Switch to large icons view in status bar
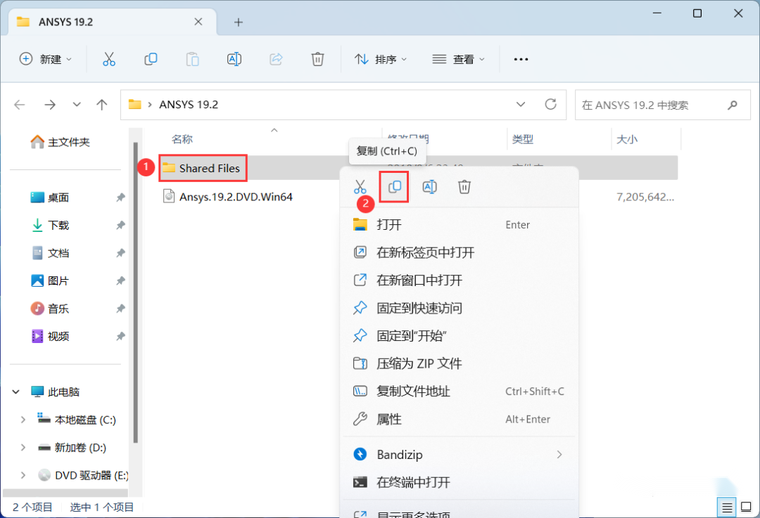The image size is (760, 518). [746, 507]
